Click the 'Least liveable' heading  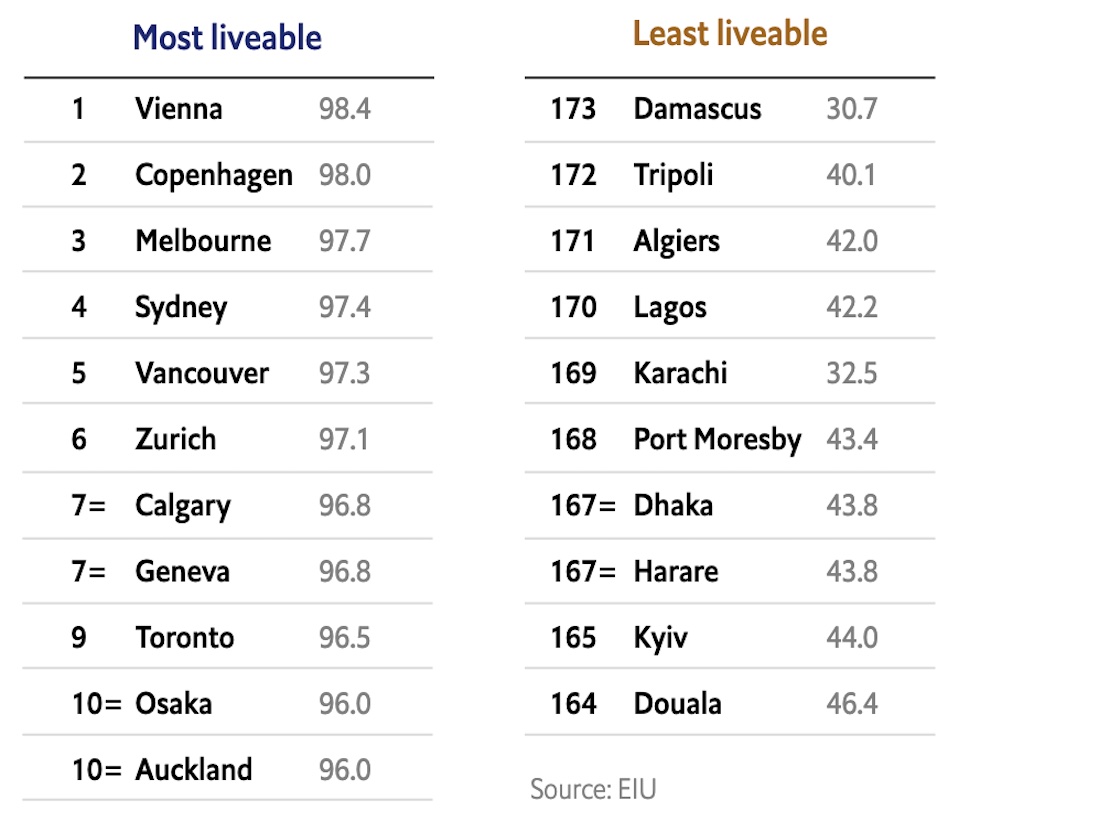[x=730, y=34]
